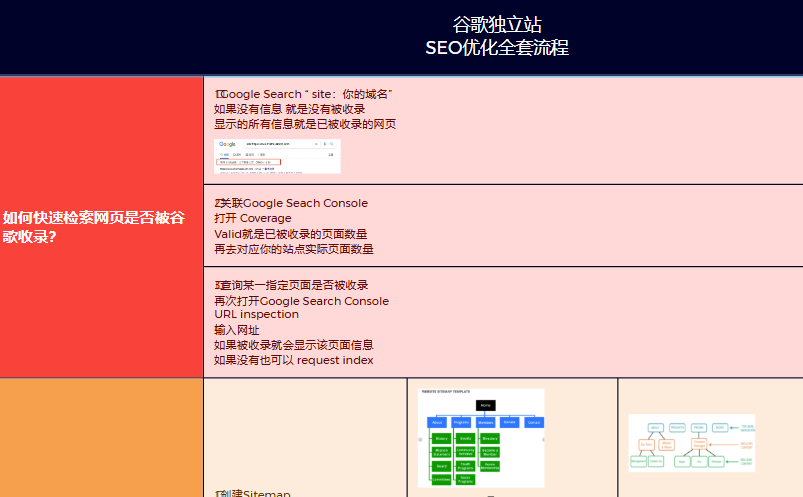Click the text '输入网址'
Viewport: 803px width, 497px height.
(237, 330)
